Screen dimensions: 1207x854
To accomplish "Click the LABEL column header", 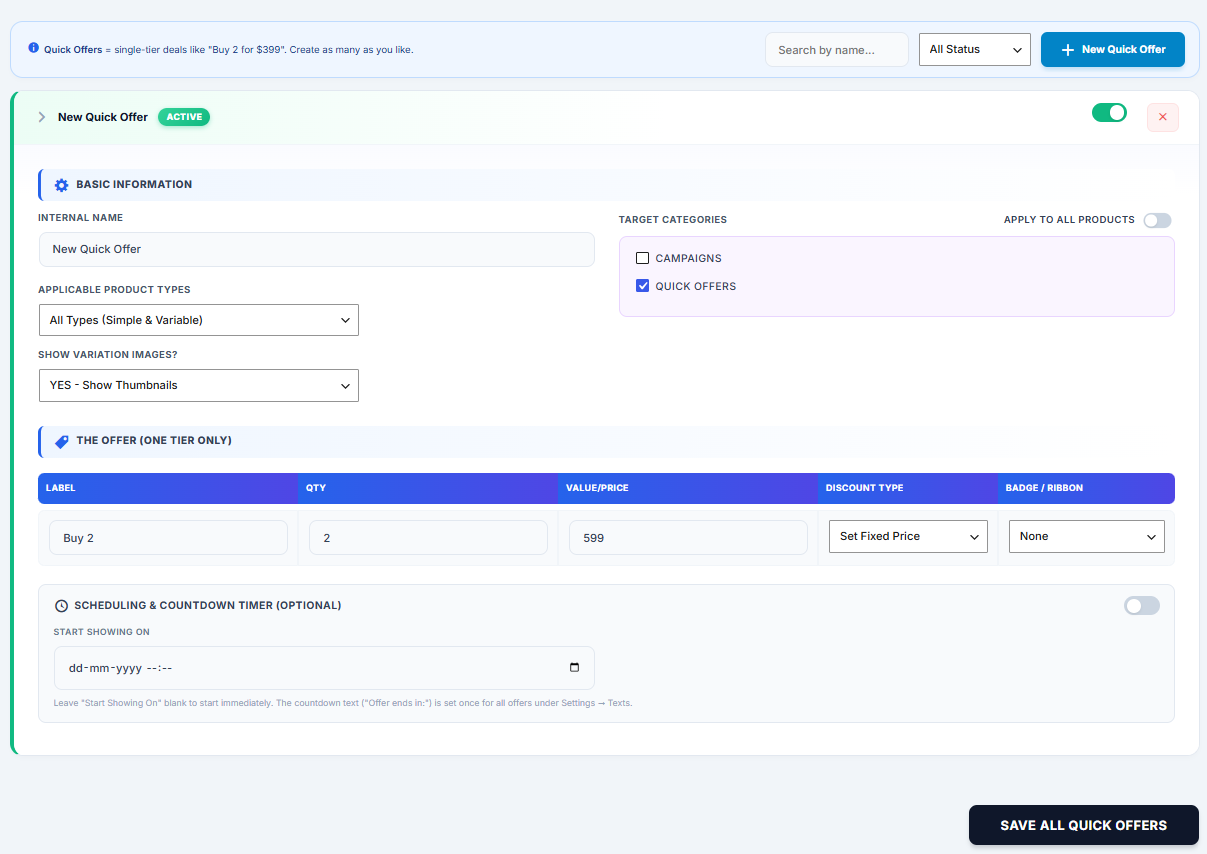I will tap(61, 488).
